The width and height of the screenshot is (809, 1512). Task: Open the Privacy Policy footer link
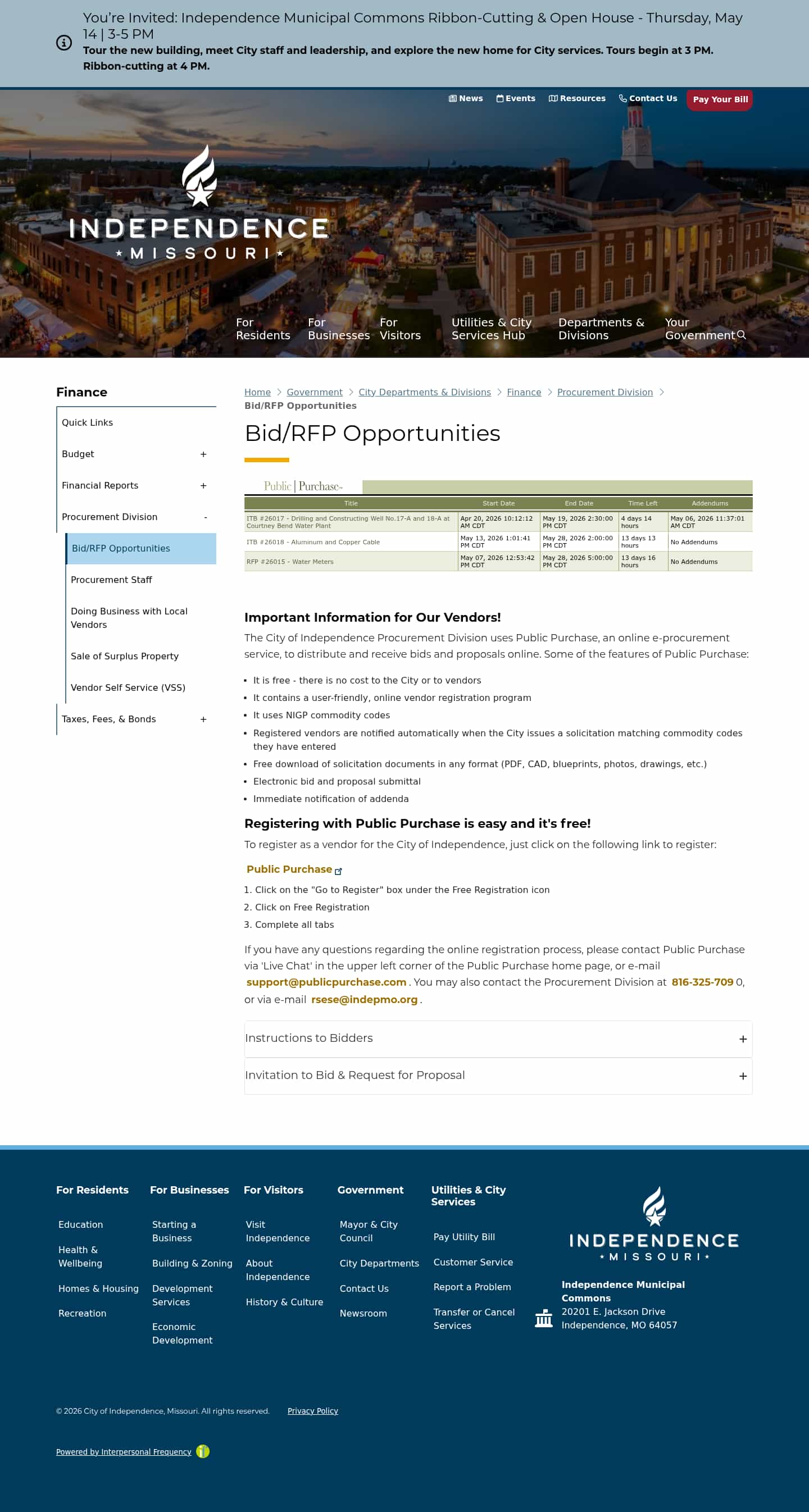312,1411
